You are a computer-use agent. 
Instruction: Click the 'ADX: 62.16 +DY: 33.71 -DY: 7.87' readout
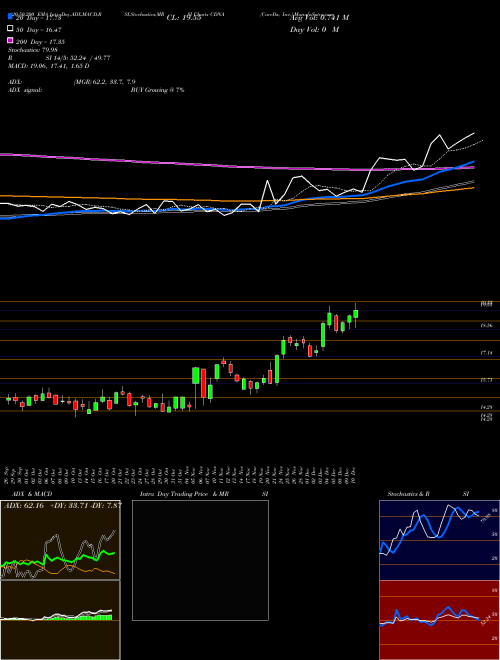(x=62, y=505)
